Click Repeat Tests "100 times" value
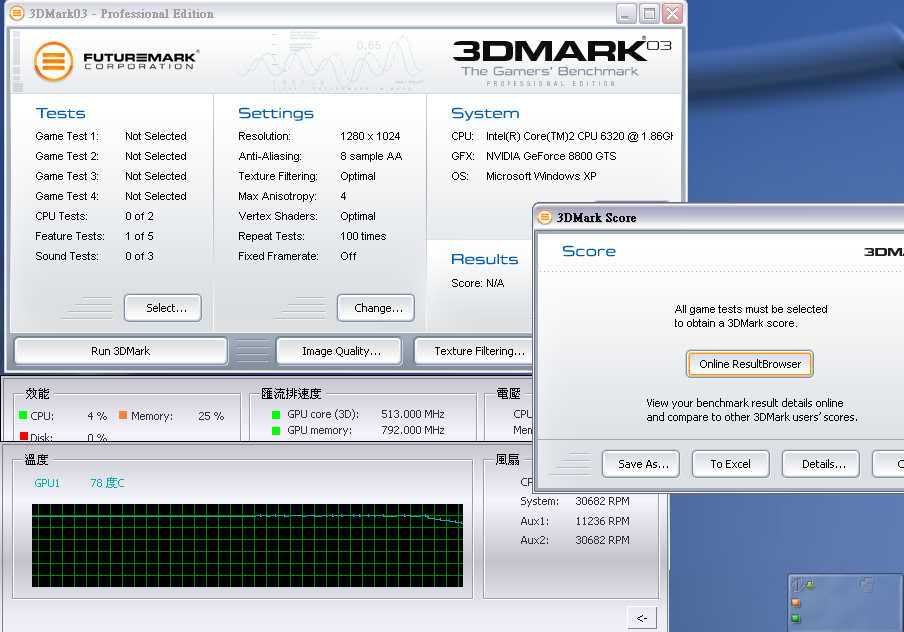The height and width of the screenshot is (632, 904). (363, 236)
